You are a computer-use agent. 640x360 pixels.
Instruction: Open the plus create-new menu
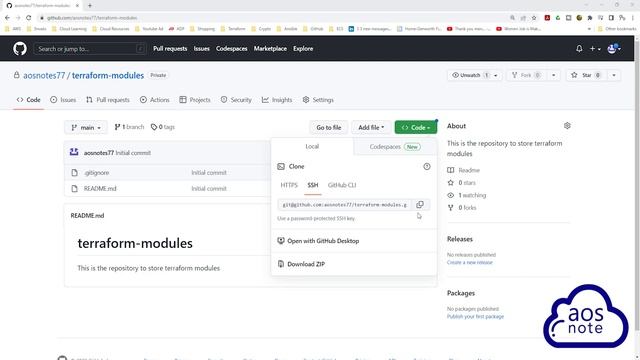595,49
